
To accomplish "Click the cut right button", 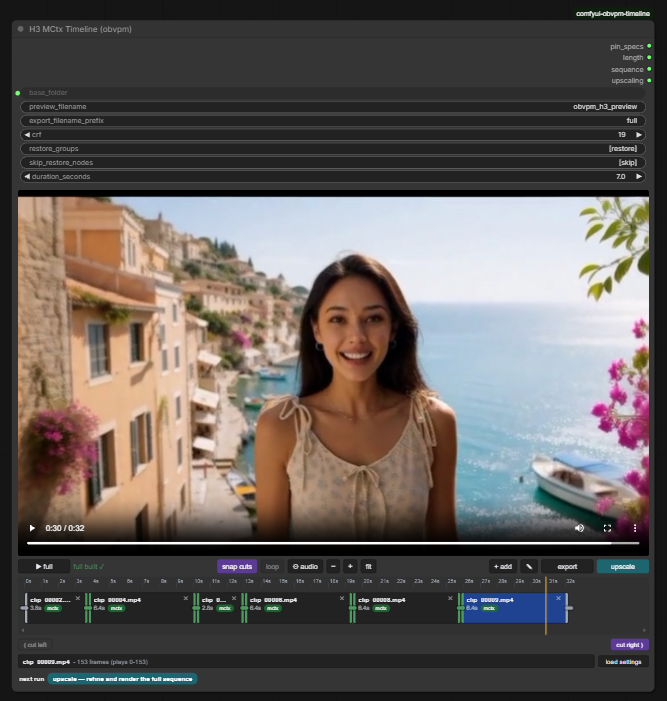I will (x=629, y=645).
